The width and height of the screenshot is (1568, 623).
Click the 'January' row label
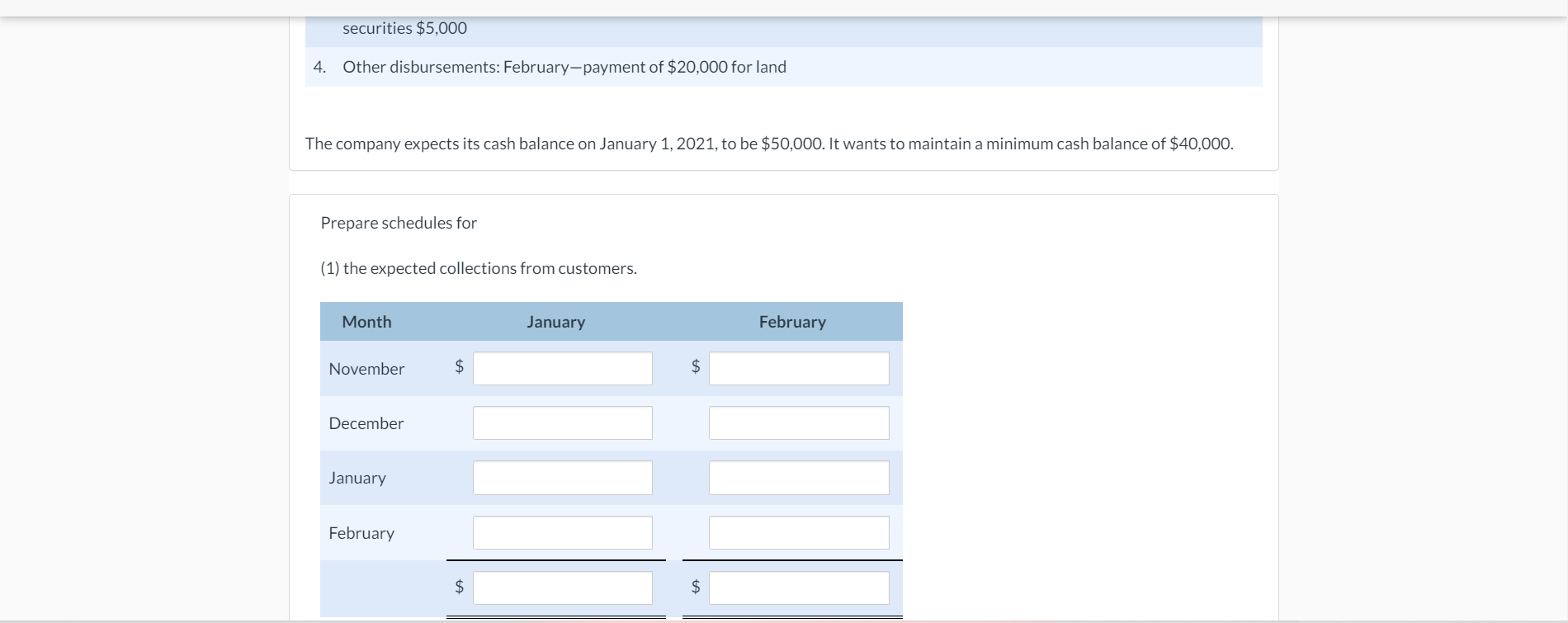pos(357,478)
